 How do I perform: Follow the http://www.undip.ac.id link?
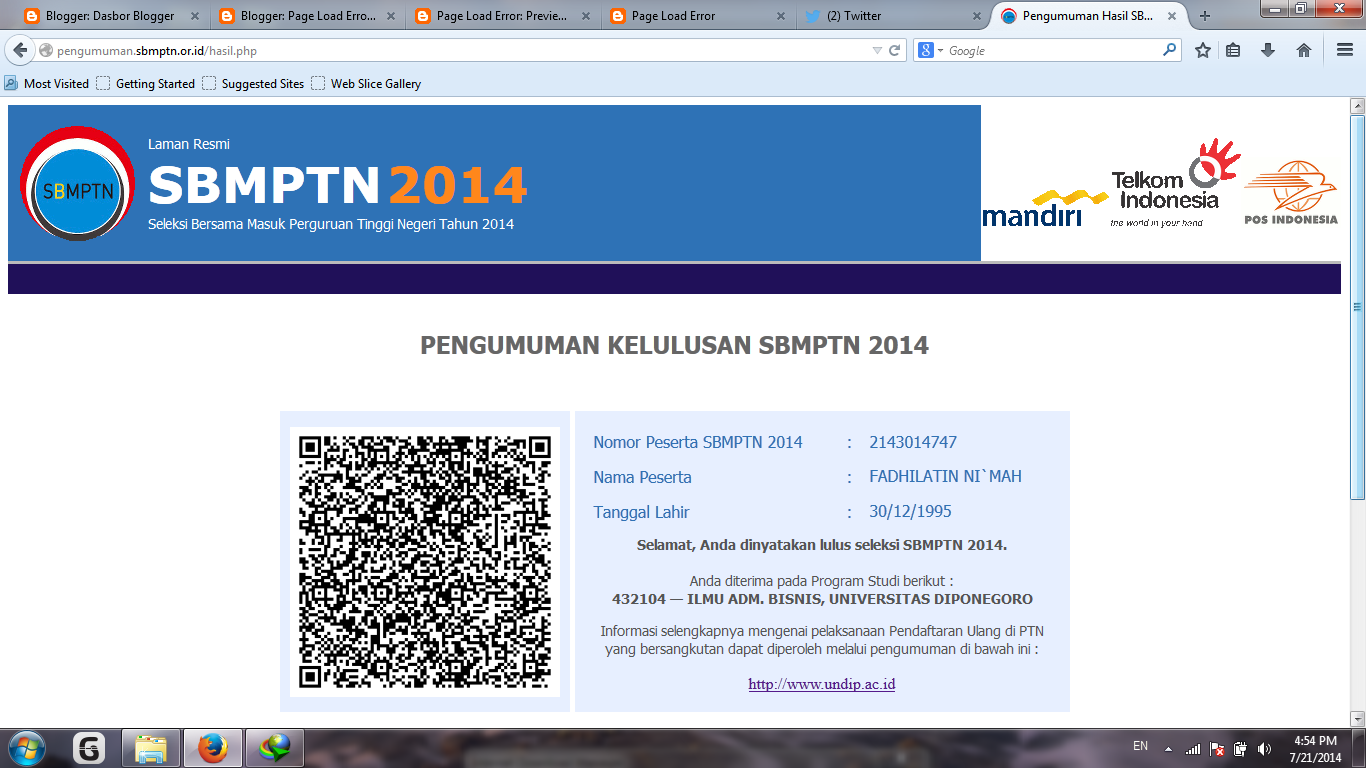[822, 685]
